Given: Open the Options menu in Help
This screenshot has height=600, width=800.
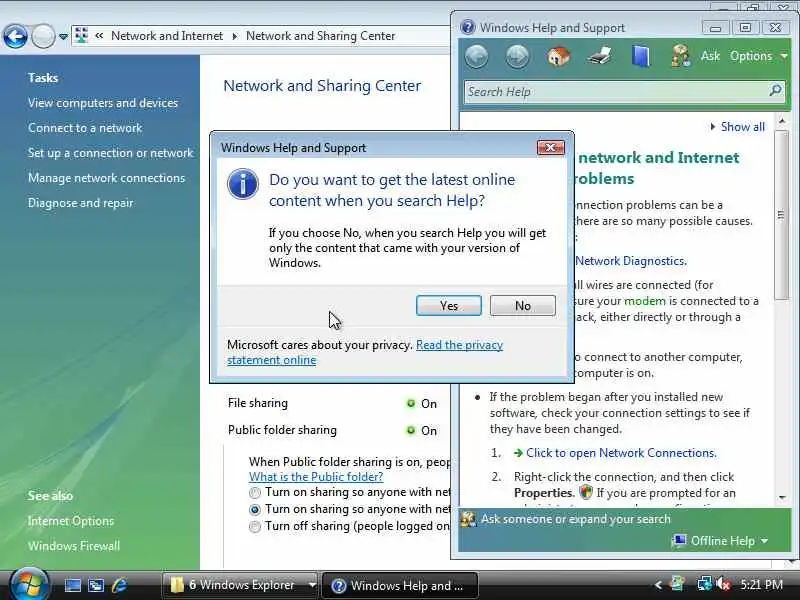Looking at the screenshot, I should (x=759, y=56).
